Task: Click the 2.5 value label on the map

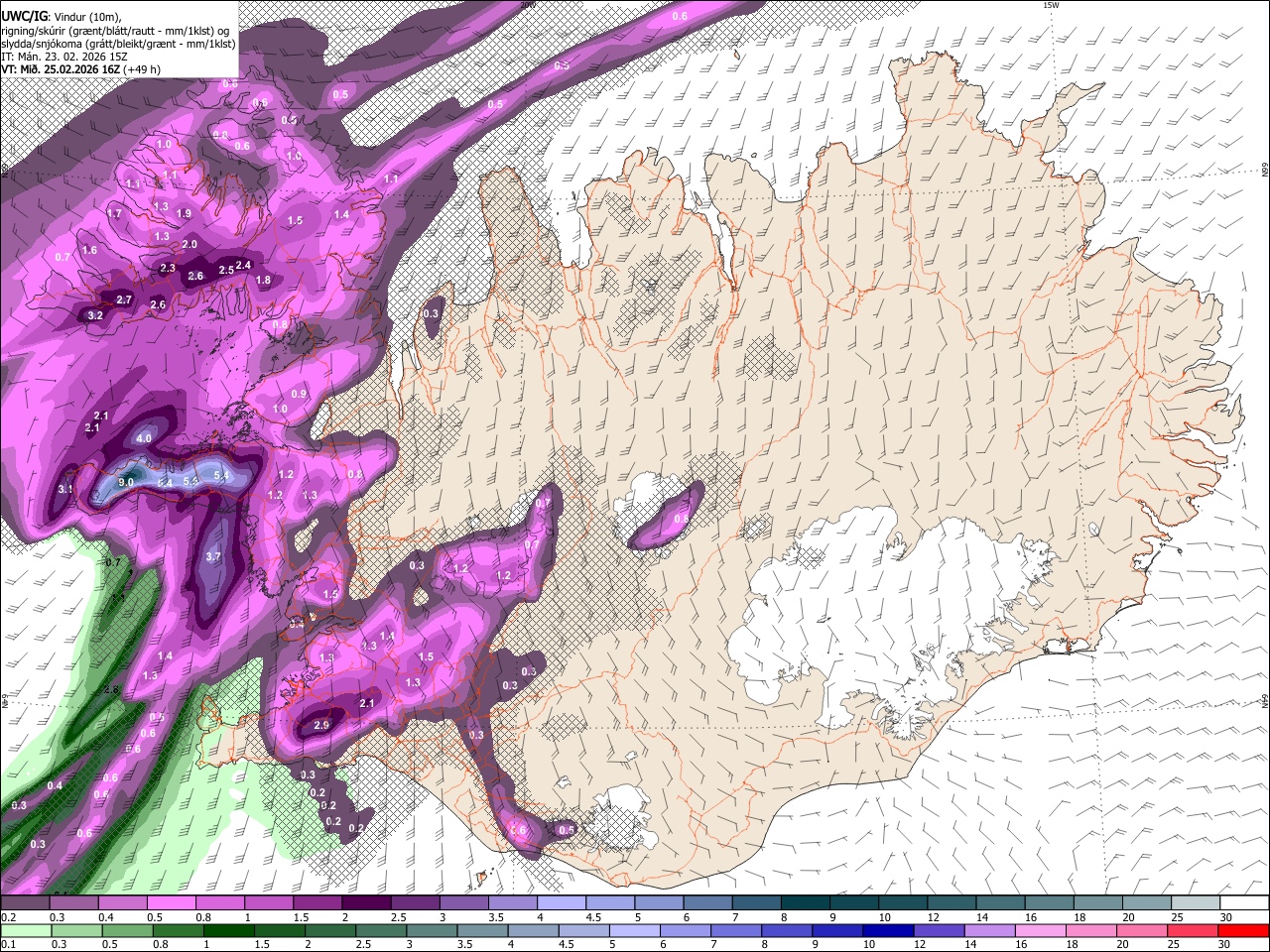Action: (x=226, y=270)
